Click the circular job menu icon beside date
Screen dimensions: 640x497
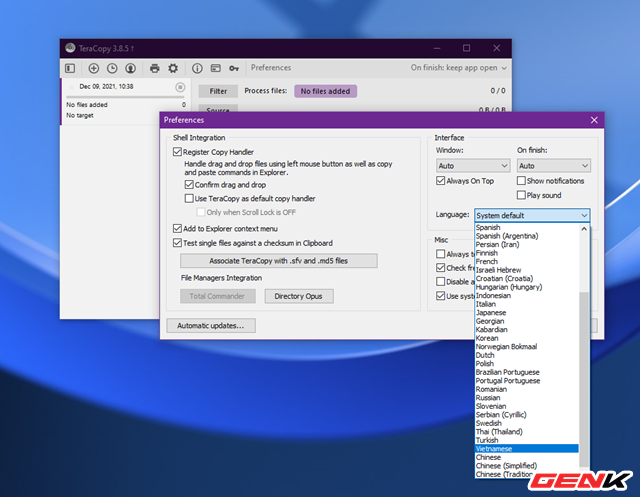pos(180,87)
